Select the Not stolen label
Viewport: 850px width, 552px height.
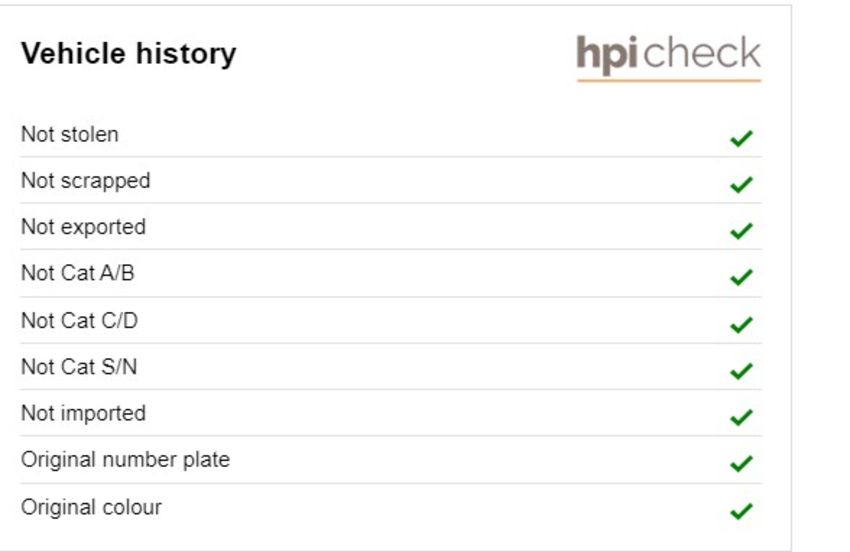click(x=69, y=134)
